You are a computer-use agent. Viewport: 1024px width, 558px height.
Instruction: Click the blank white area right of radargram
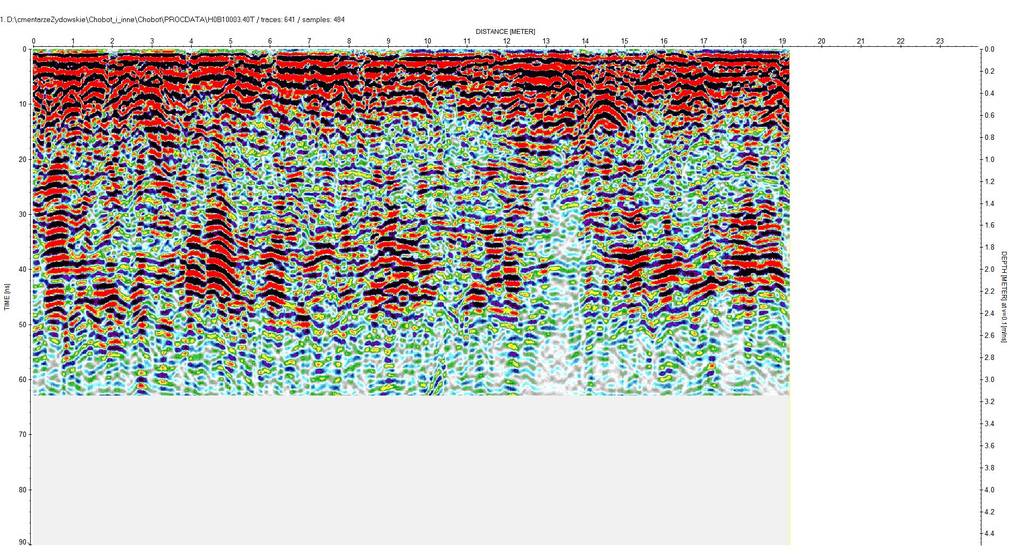(880, 300)
